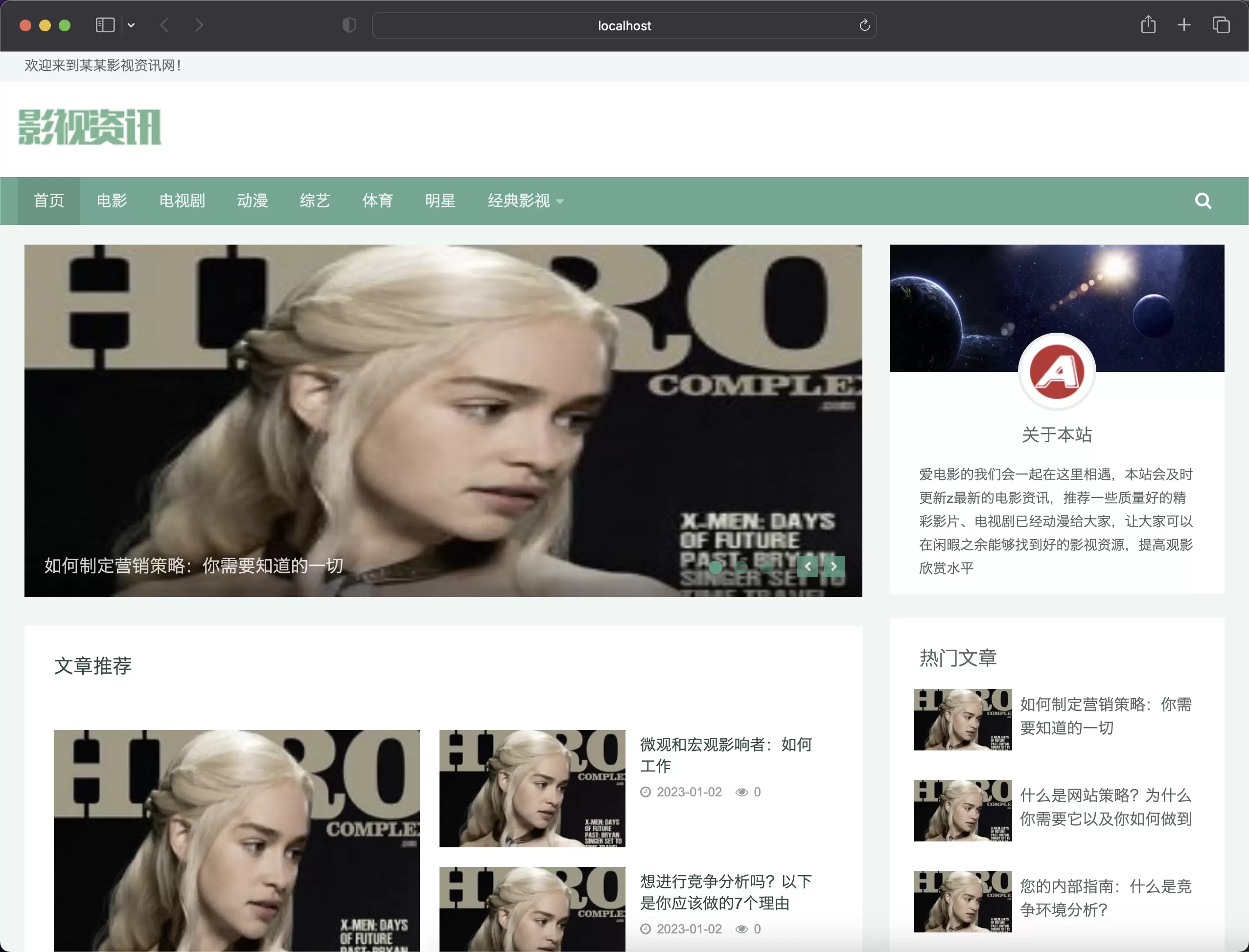Show the previous carousel slide arrow

808,566
